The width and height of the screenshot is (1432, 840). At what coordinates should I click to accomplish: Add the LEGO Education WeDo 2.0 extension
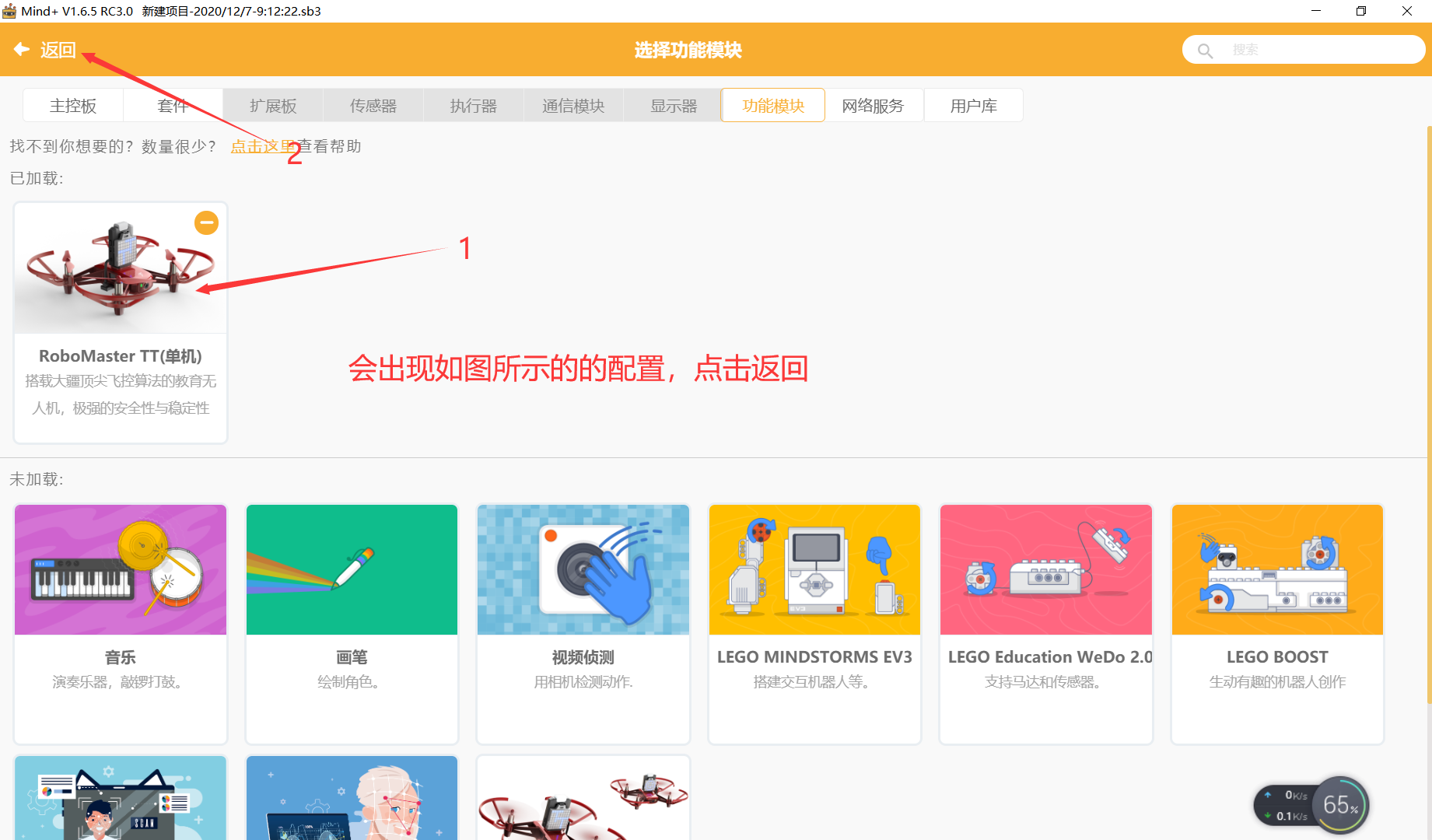click(1046, 624)
